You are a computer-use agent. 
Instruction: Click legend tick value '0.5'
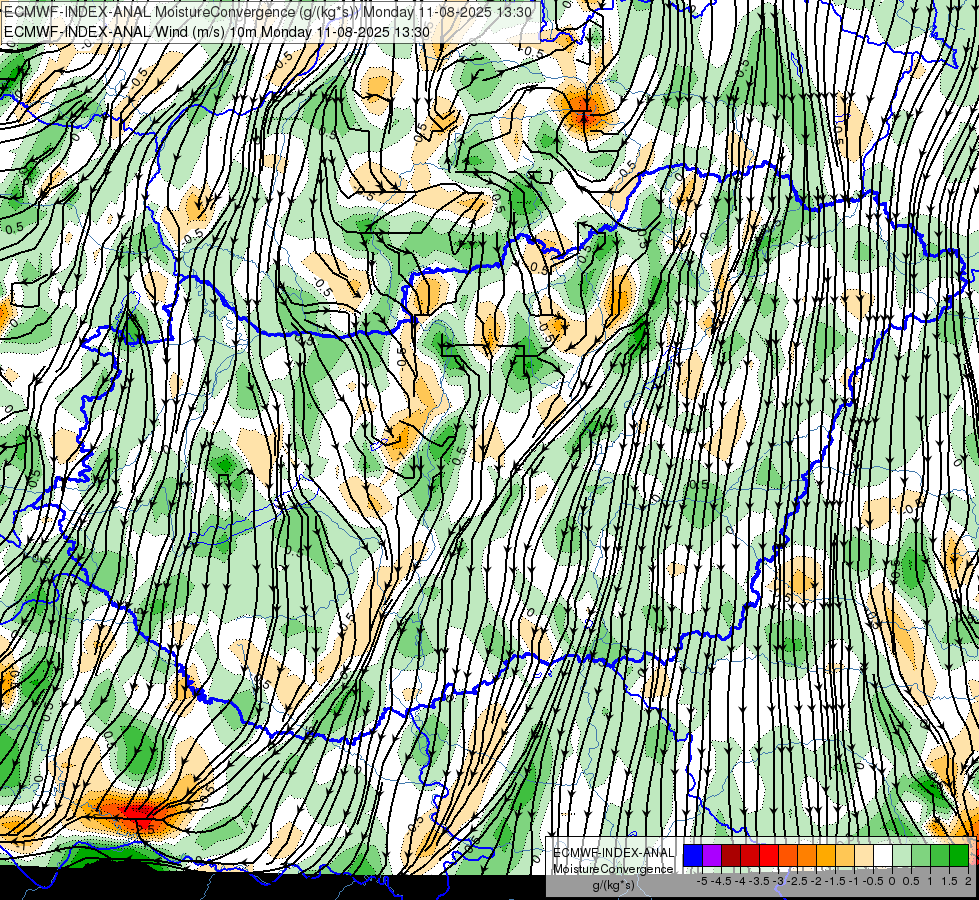911,881
